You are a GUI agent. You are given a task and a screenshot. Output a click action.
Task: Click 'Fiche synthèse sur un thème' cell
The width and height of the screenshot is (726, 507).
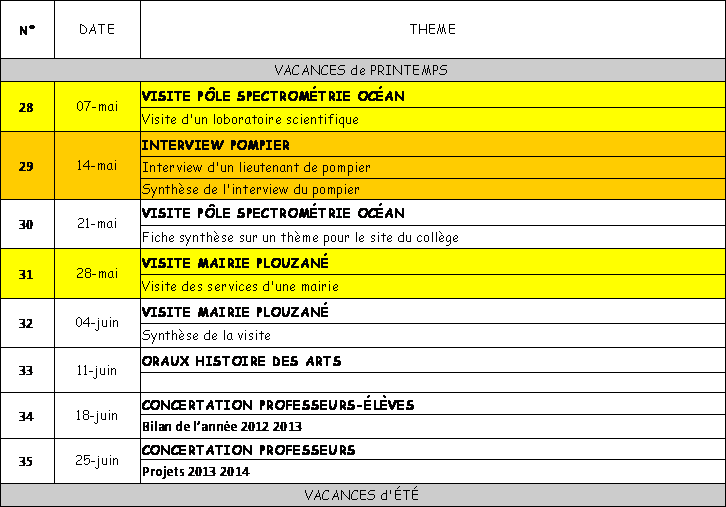pos(300,238)
